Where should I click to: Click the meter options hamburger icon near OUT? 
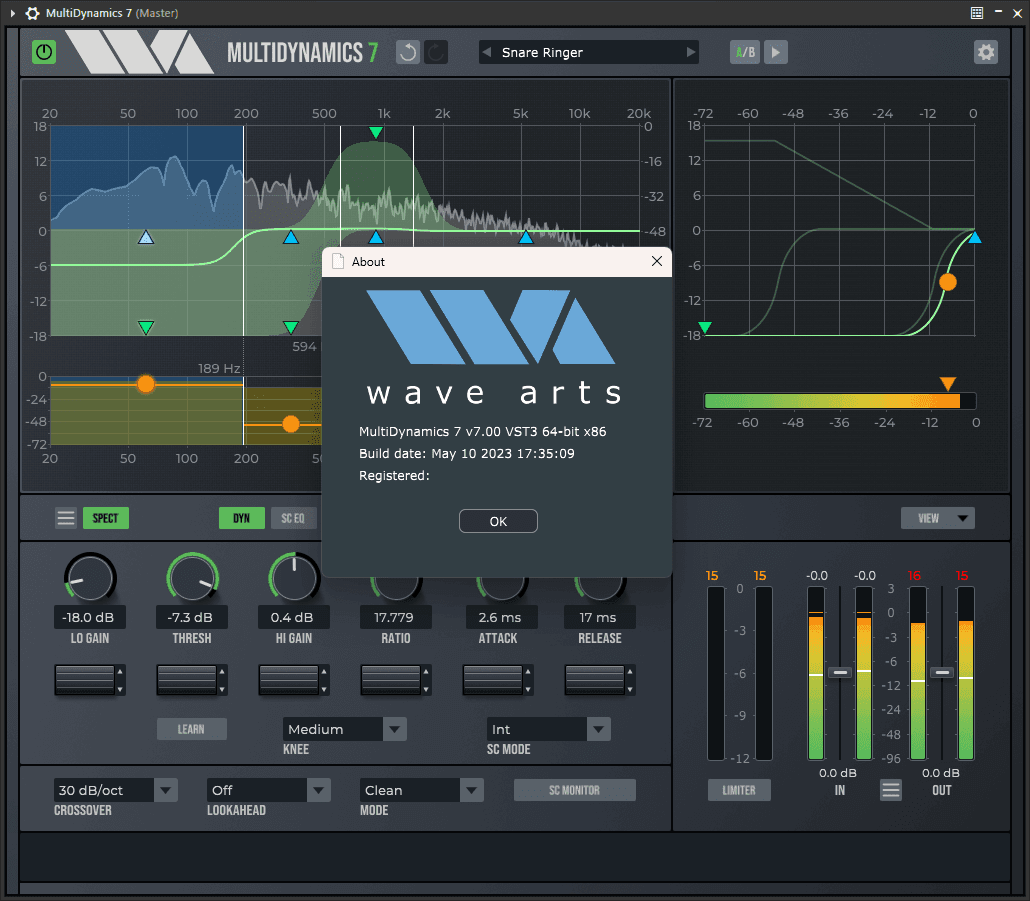click(x=891, y=790)
